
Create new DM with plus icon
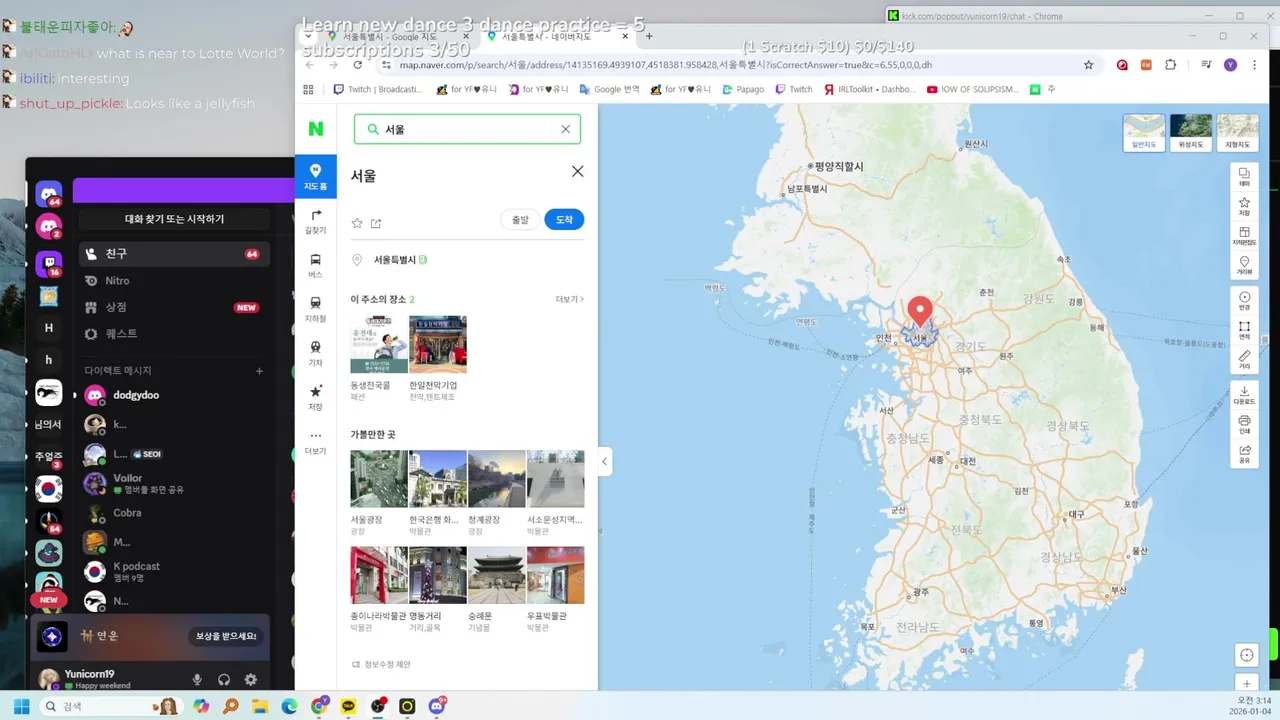259,371
